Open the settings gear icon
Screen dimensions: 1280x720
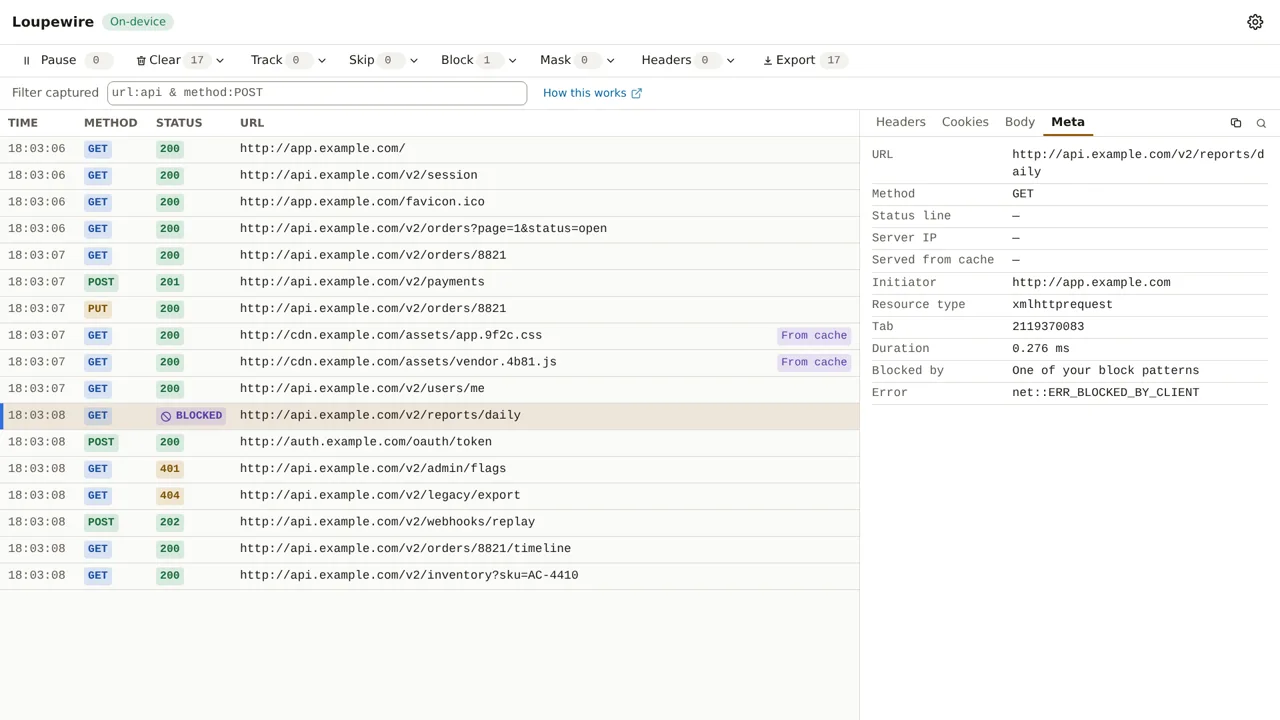[1255, 22]
